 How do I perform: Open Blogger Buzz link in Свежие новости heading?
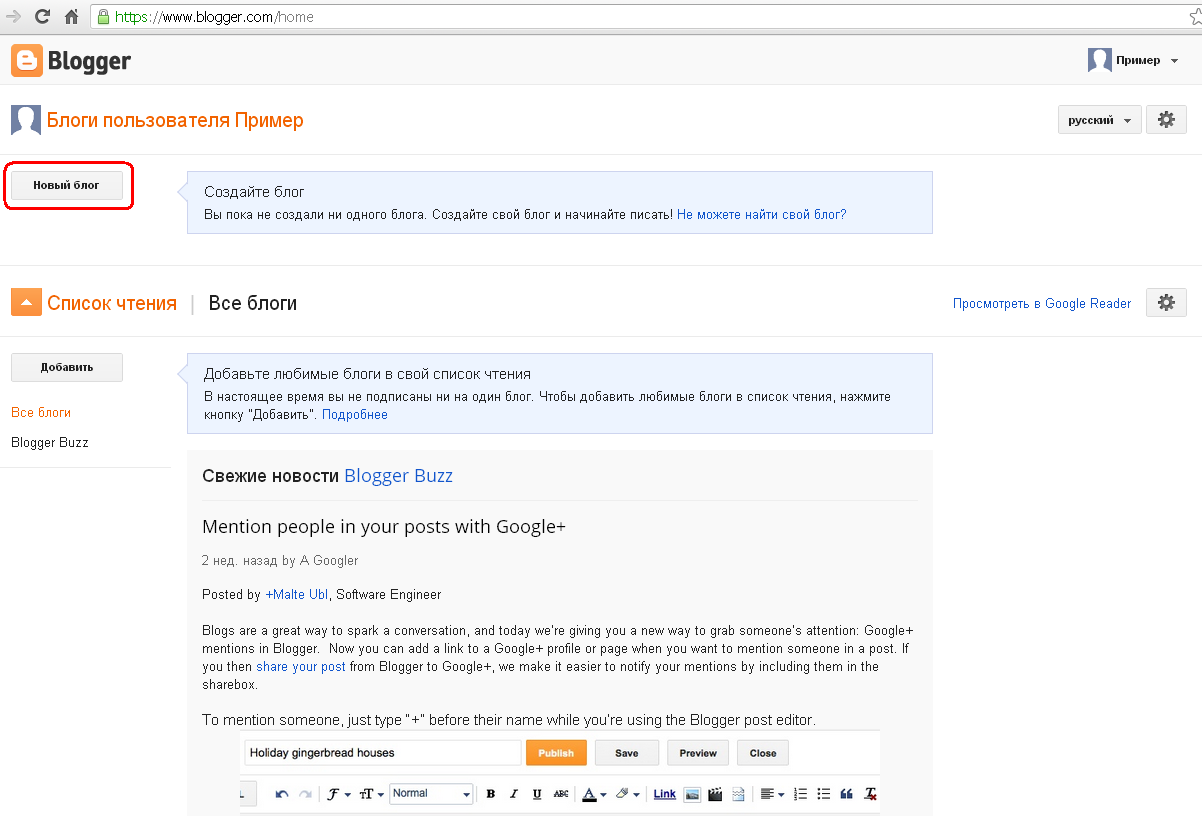398,476
